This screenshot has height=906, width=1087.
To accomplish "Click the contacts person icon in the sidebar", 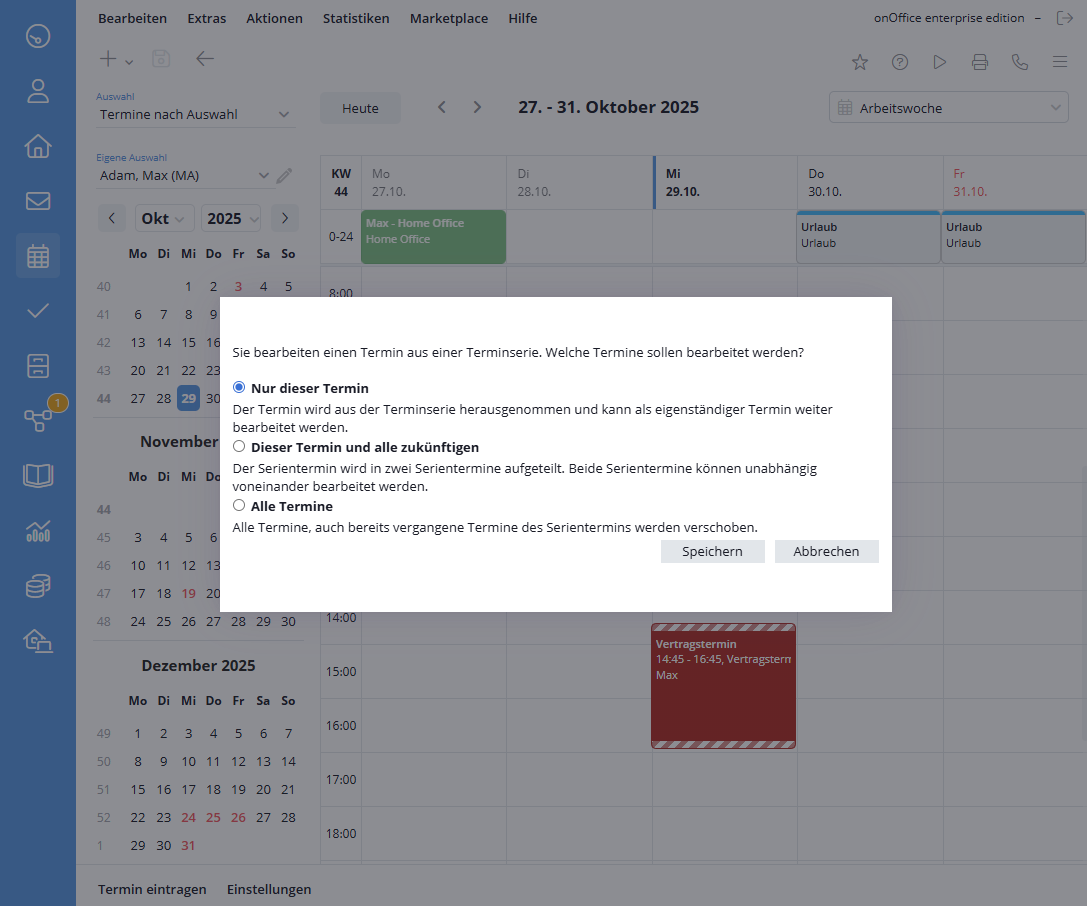I will pos(38,92).
